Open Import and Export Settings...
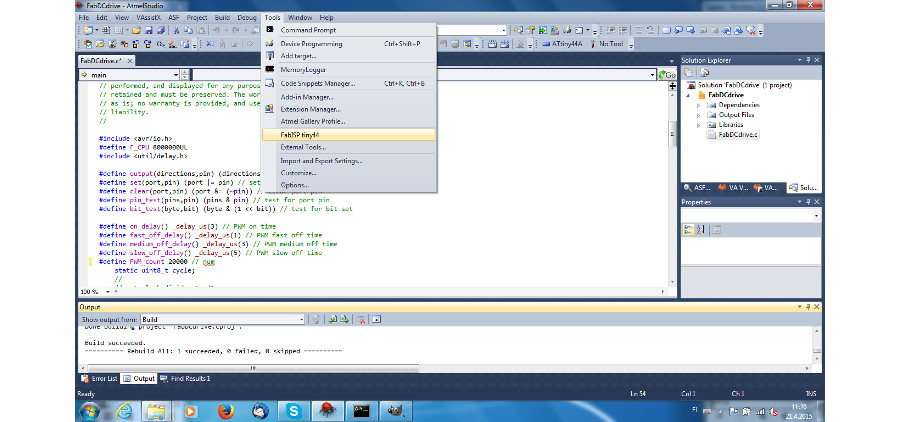900x422 pixels. click(348, 161)
